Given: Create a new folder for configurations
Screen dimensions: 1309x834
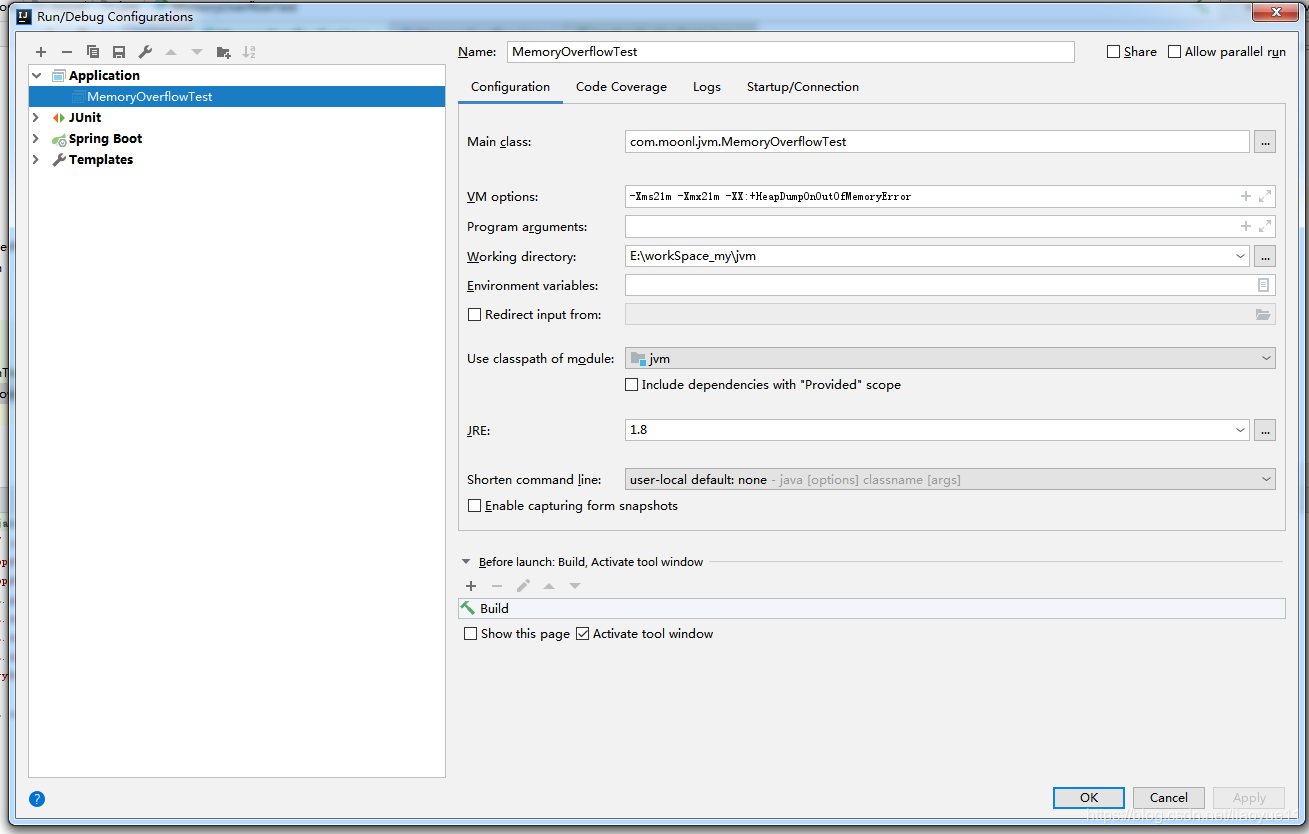Looking at the screenshot, I should [223, 52].
